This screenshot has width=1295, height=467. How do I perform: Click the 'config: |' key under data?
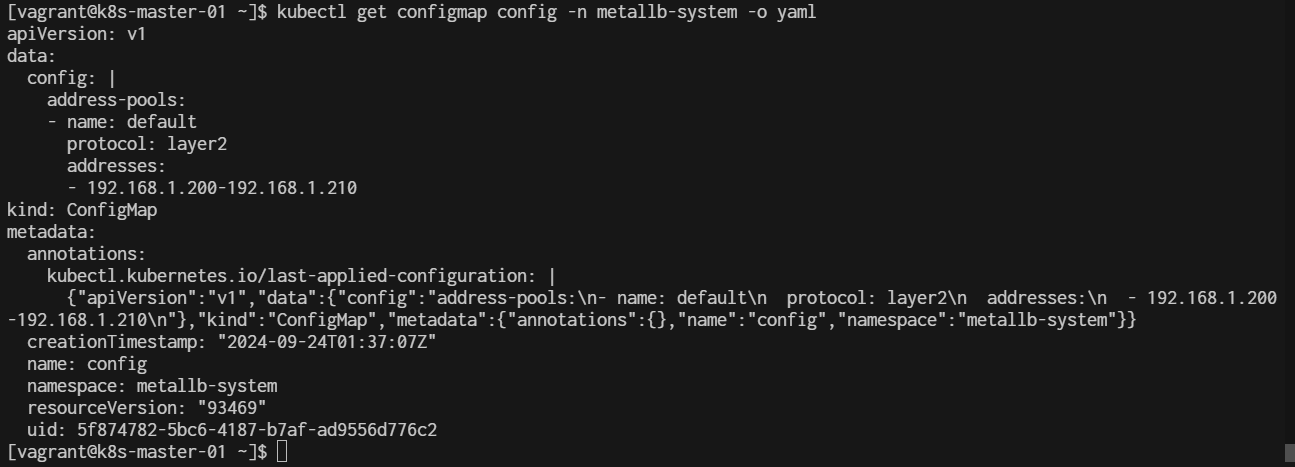[x=72, y=78]
